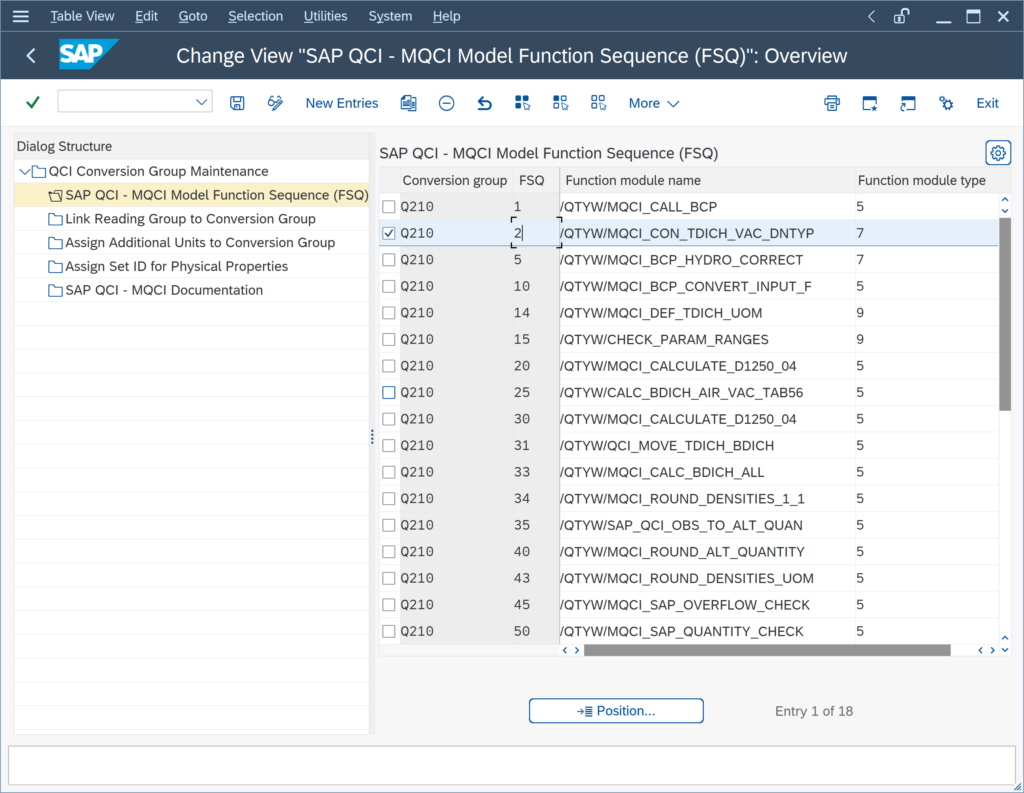The image size is (1024, 793).
Task: Open the command field dropdown arrow
Action: coord(202,102)
